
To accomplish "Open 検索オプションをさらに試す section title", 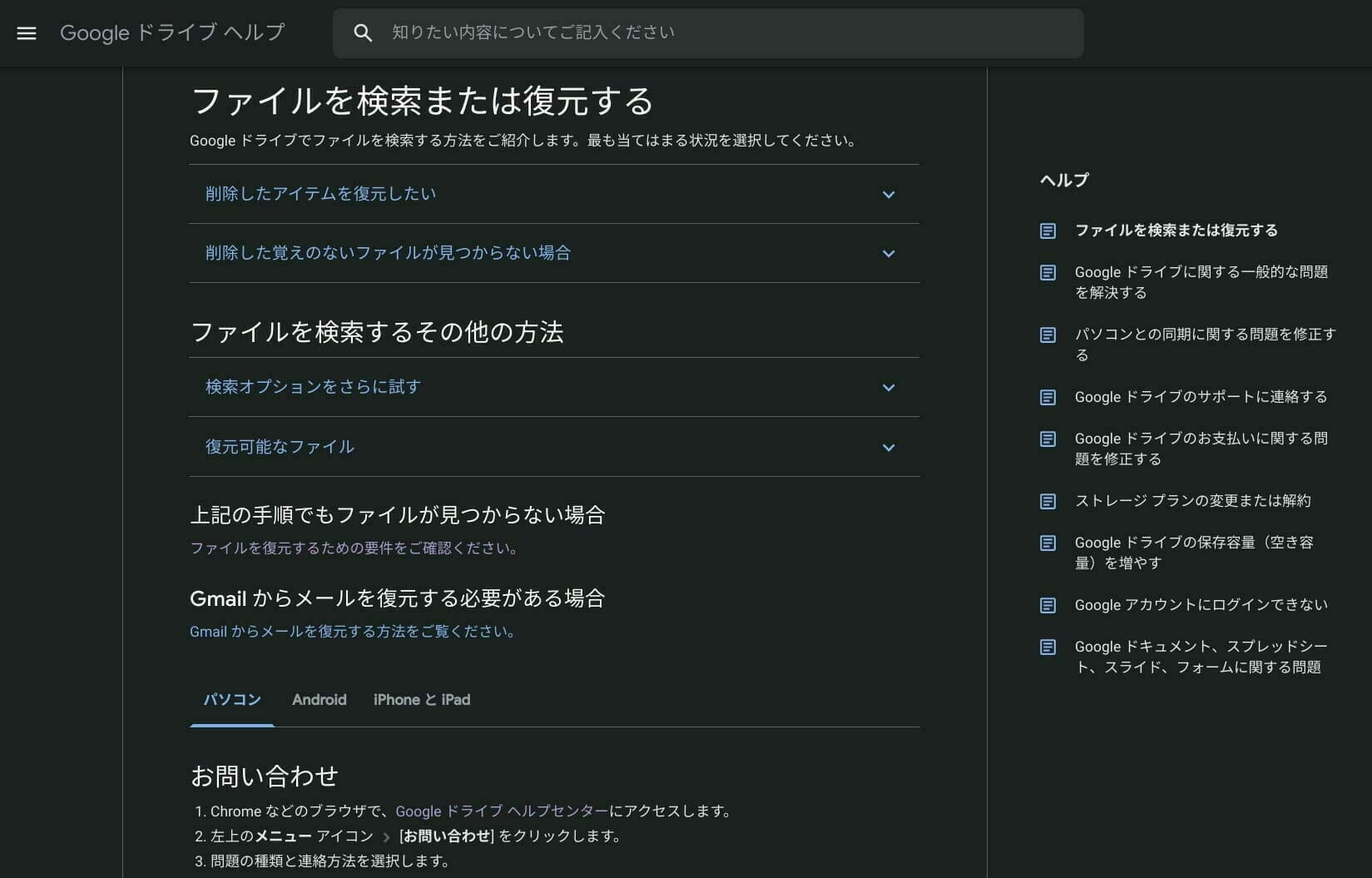I will pos(313,387).
